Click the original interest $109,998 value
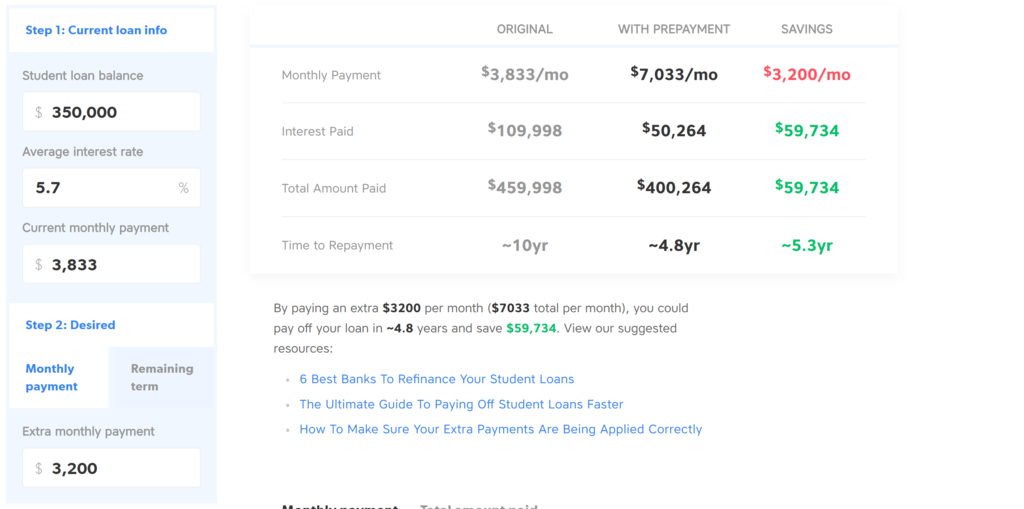The height and width of the screenshot is (509, 1024). (x=525, y=130)
